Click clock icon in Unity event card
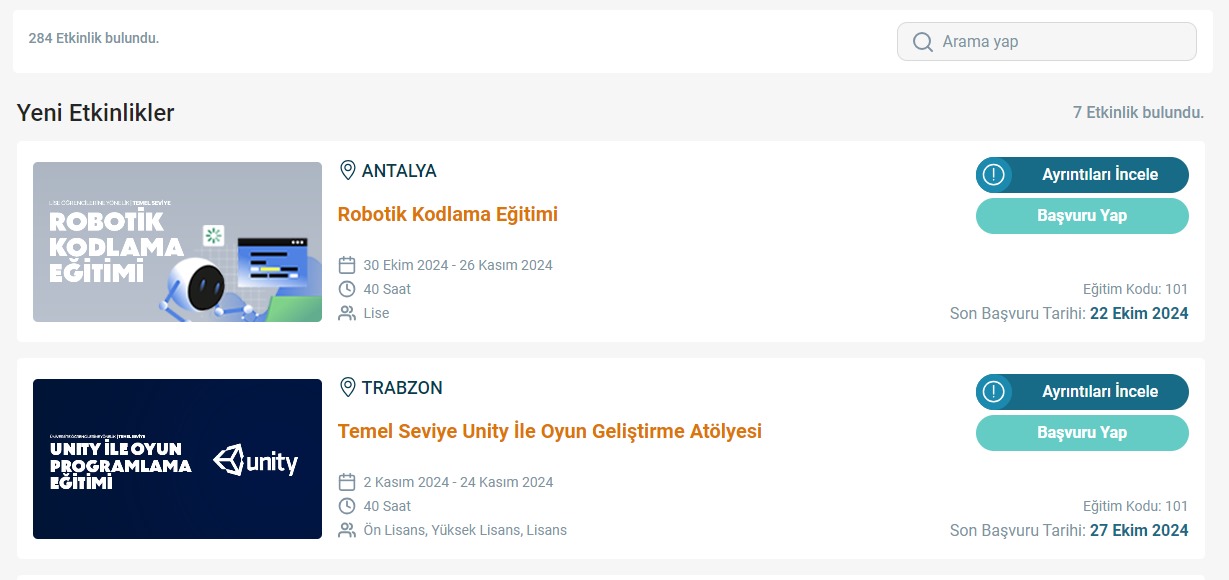 (347, 506)
